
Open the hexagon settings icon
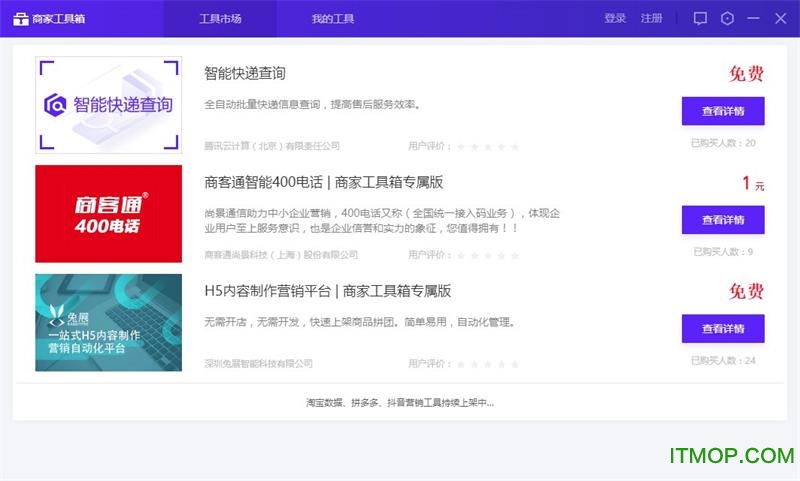727,18
